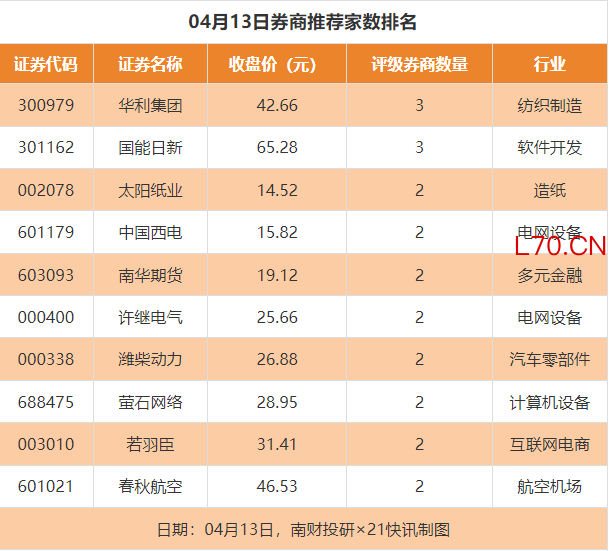The width and height of the screenshot is (610, 551).
Task: Click stock code 300979
Action: click(x=46, y=105)
